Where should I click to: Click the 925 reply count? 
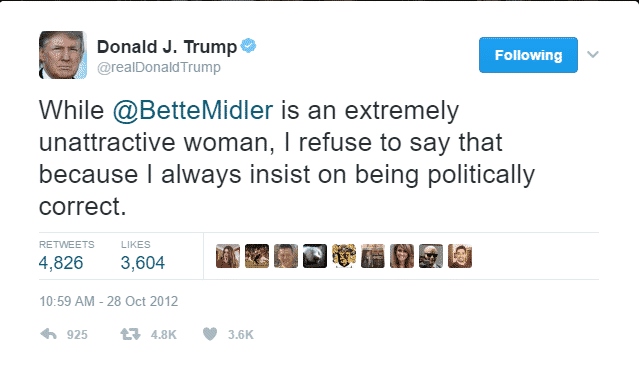click(77, 335)
